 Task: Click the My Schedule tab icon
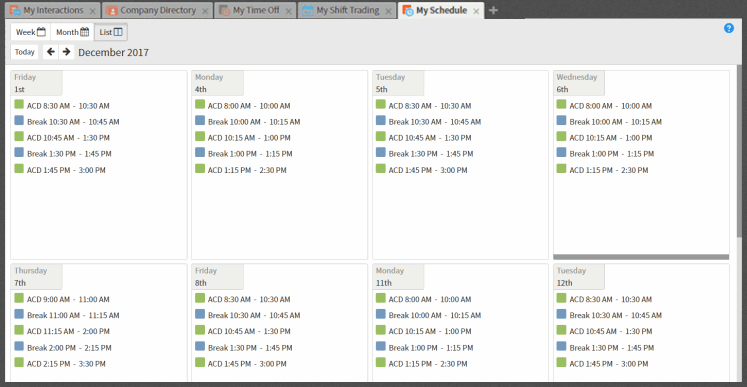pos(408,10)
